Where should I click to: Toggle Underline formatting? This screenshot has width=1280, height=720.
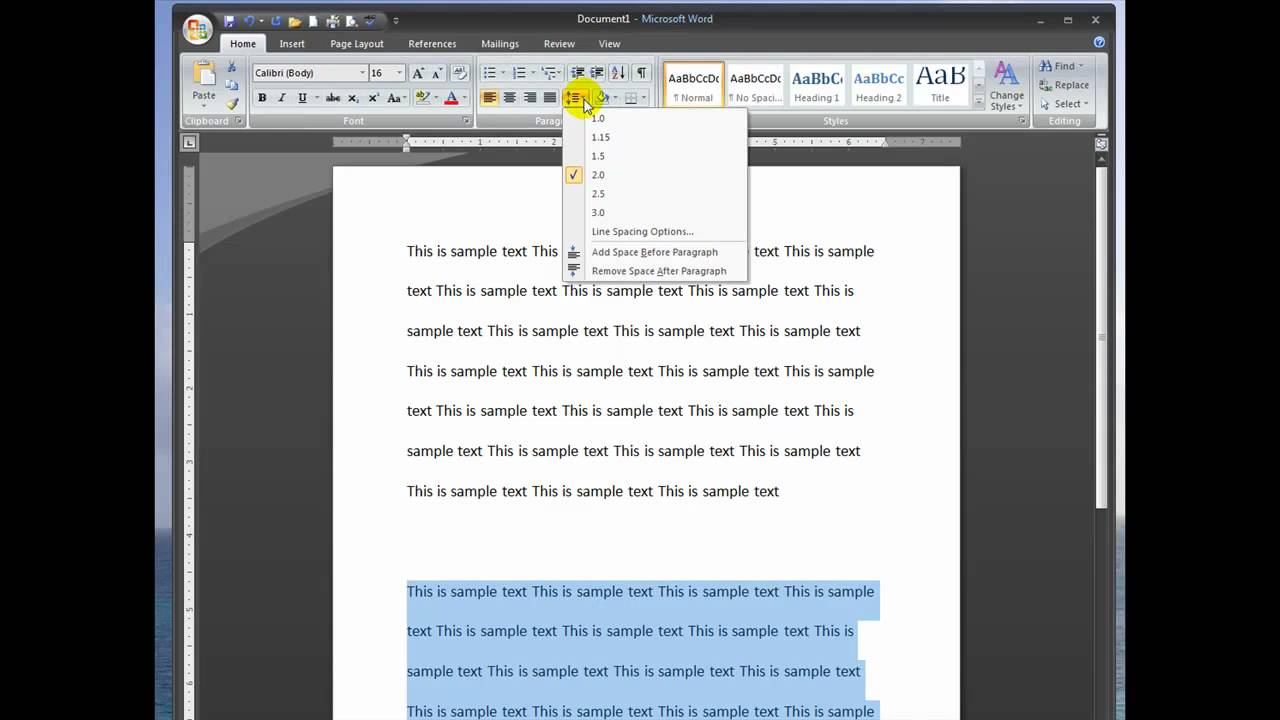coord(302,98)
